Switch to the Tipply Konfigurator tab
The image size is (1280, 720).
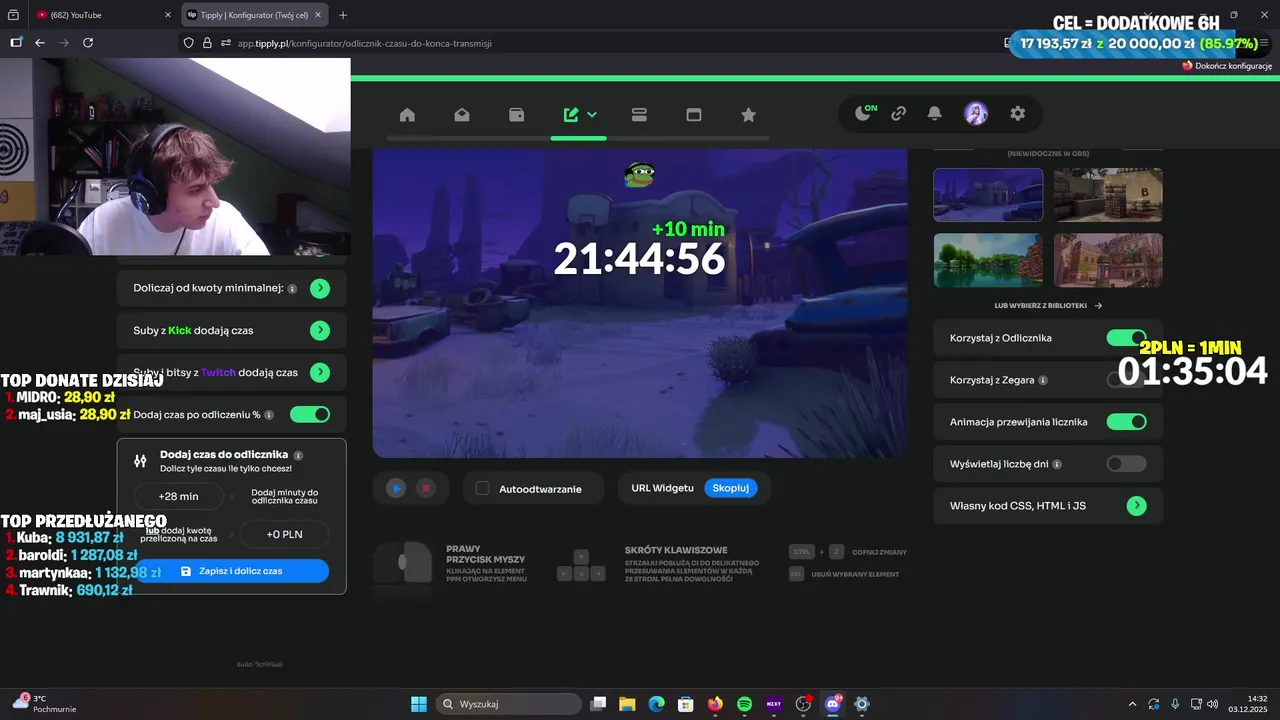pos(255,15)
